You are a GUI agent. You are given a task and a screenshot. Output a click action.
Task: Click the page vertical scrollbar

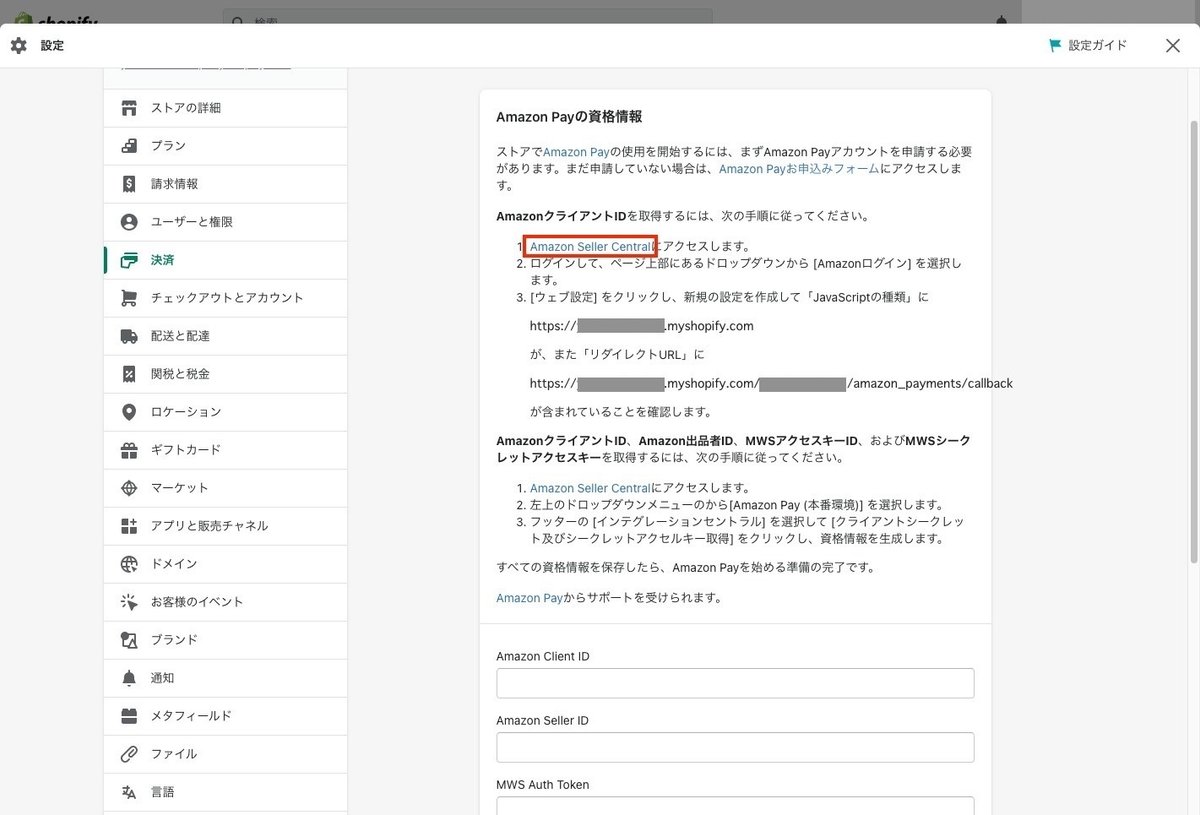1193,340
